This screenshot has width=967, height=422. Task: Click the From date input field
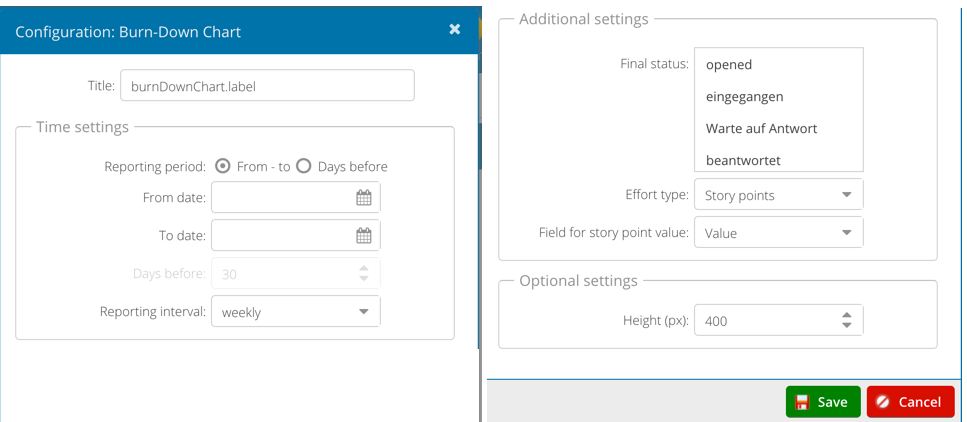280,198
